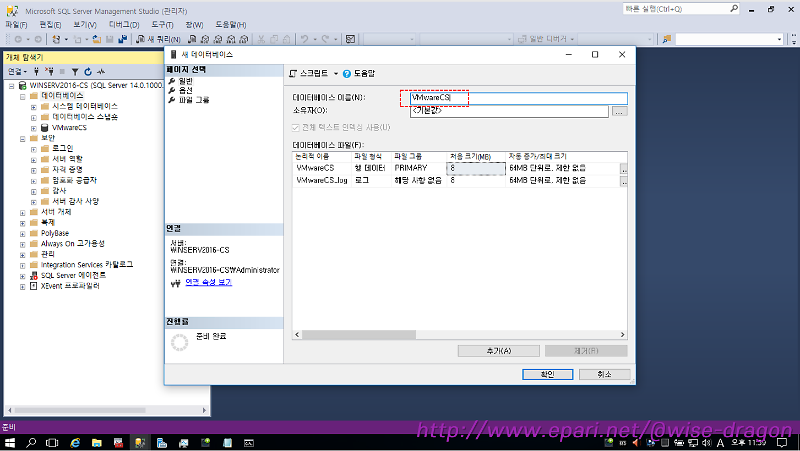Click the Filter funnel icon in Object Explorer
800x451 pixels.
click(75, 71)
